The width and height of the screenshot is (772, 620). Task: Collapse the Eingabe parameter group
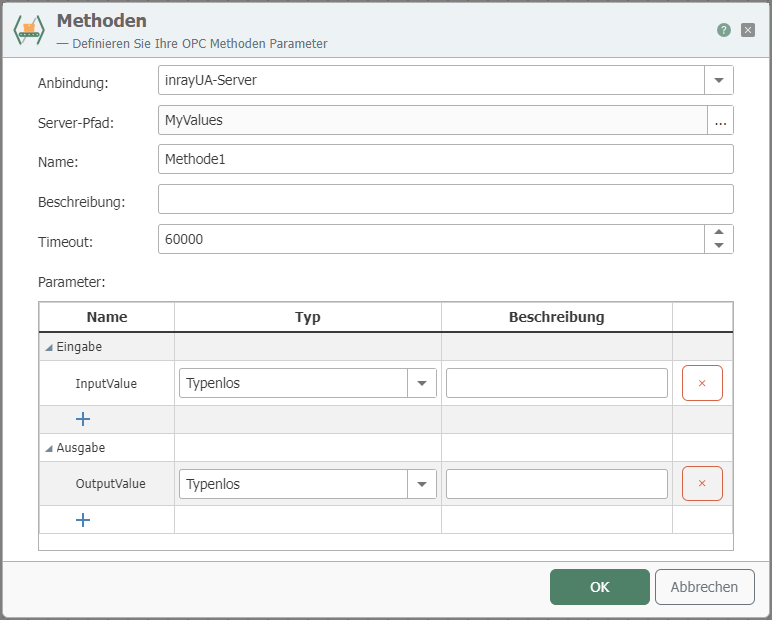click(49, 347)
